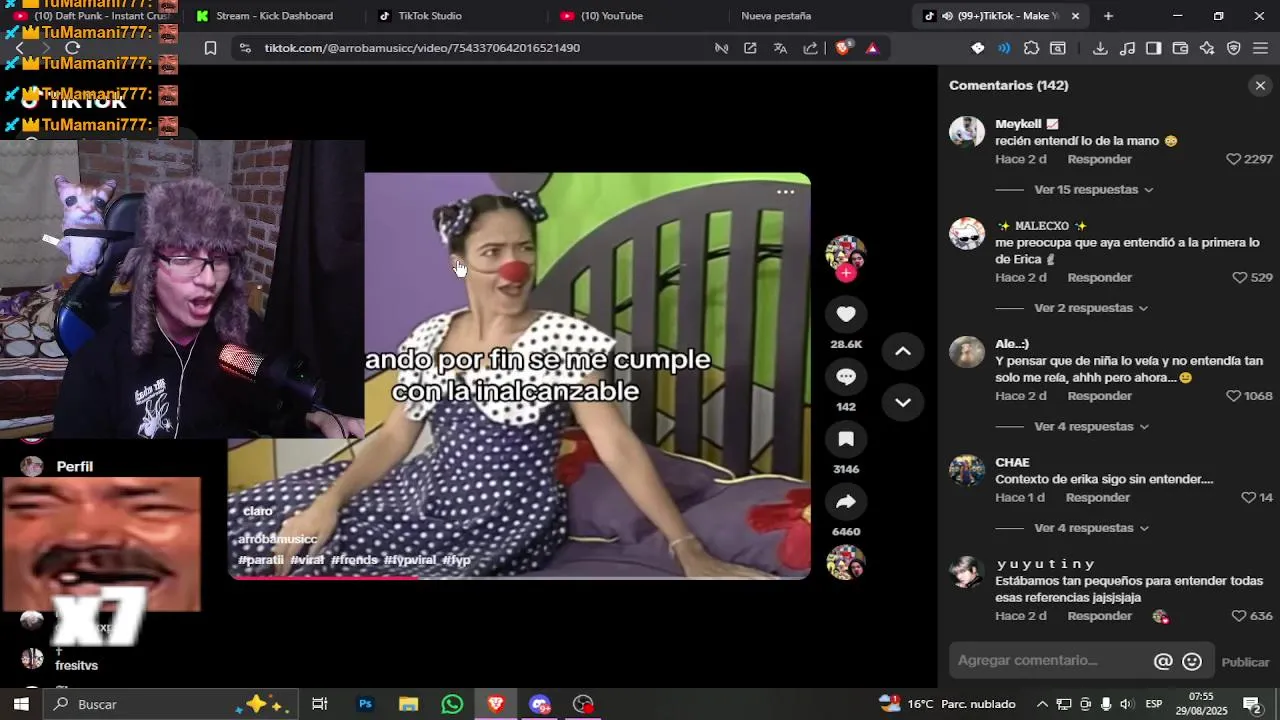Screen dimensions: 1280x720
Task: Like yuyutiny's comment heart
Action: [1239, 616]
